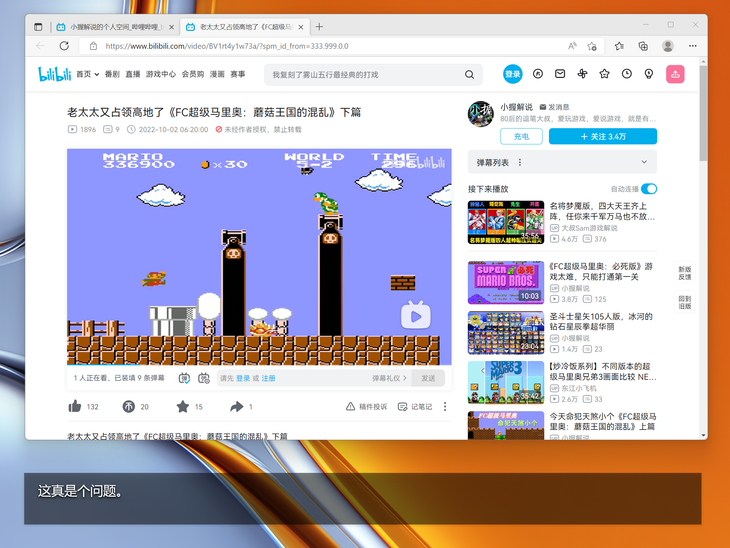This screenshot has width=730, height=548.
Task: Open 弹幕礼仪 link
Action: pyautogui.click(x=389, y=378)
